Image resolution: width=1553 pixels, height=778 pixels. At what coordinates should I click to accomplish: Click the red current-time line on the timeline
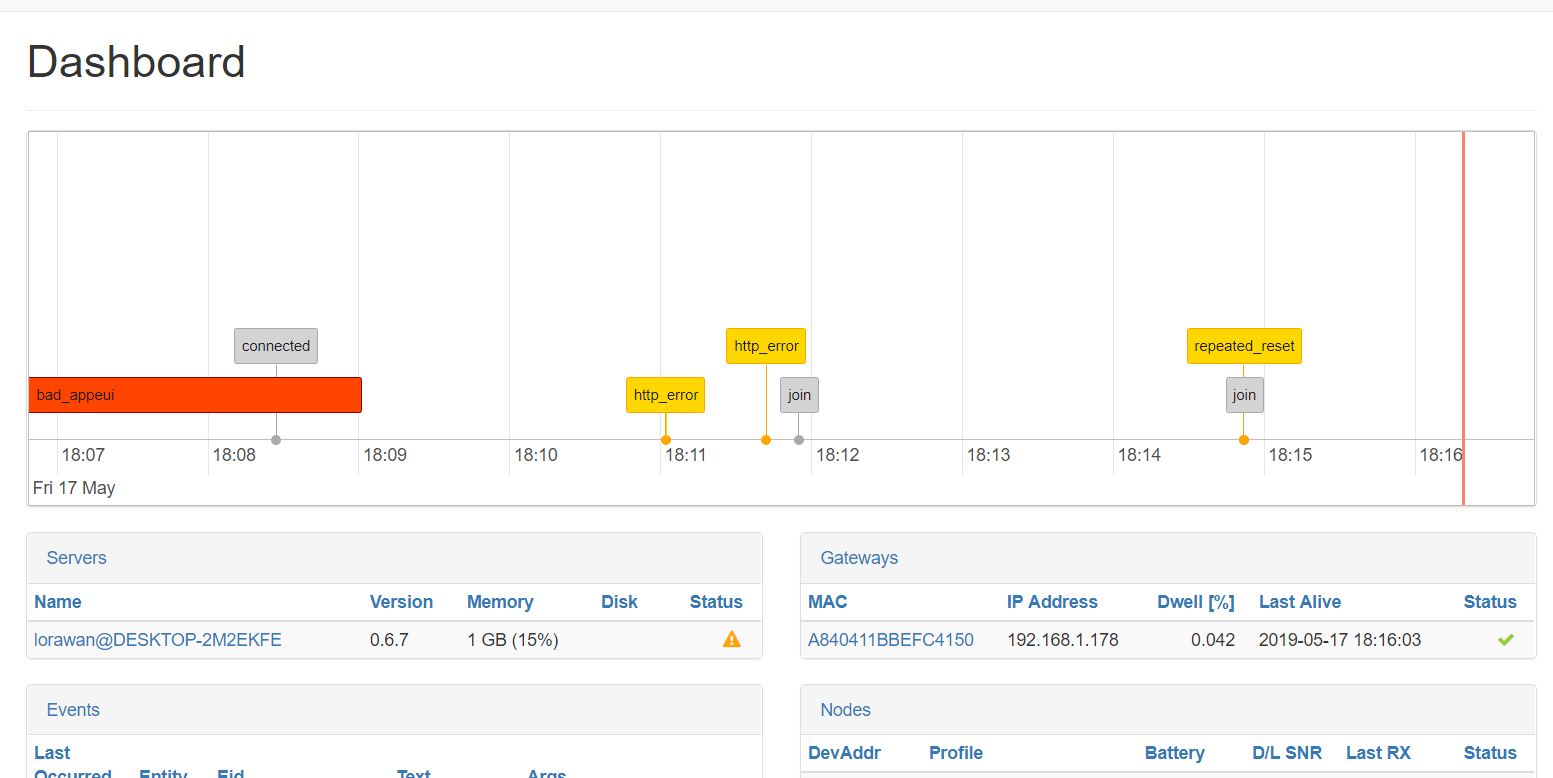1463,300
